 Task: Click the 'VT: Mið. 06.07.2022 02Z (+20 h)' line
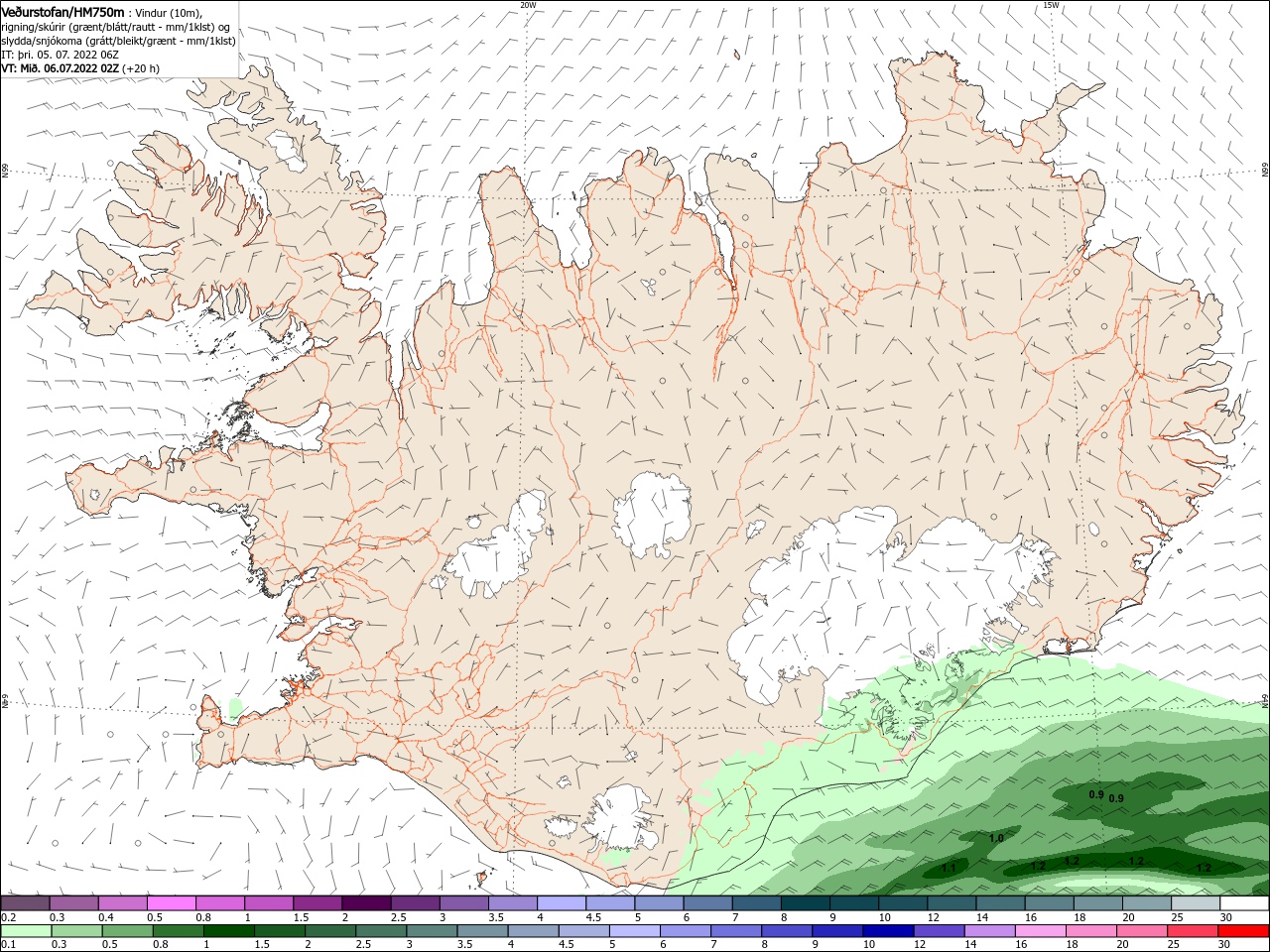point(80,68)
